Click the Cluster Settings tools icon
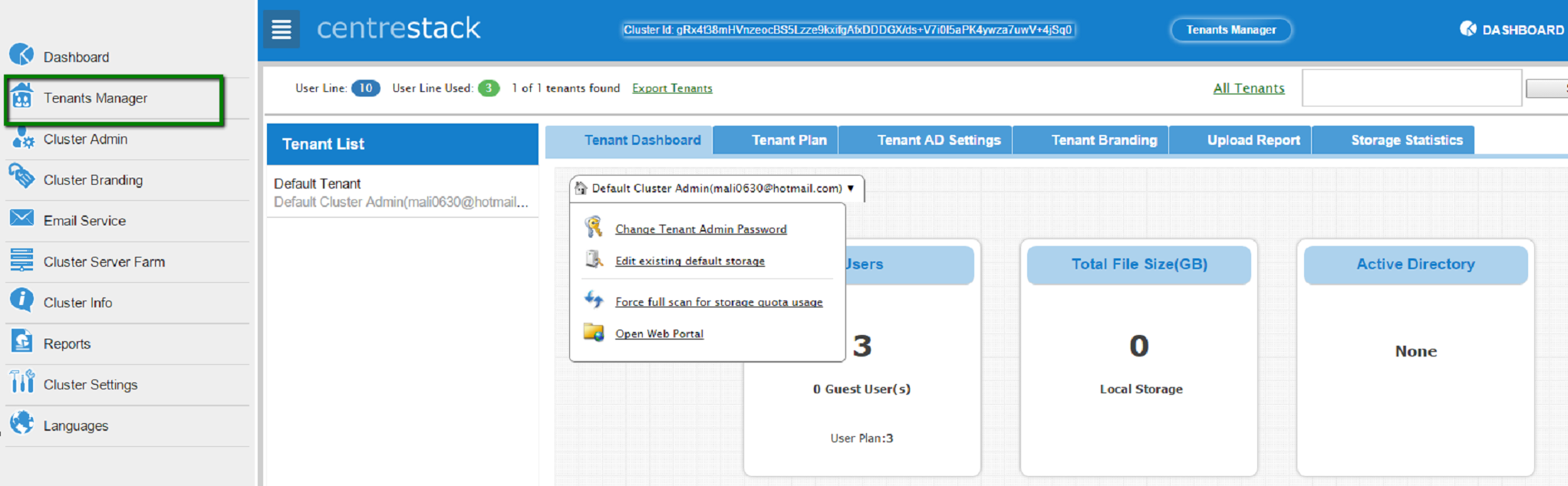 (22, 381)
